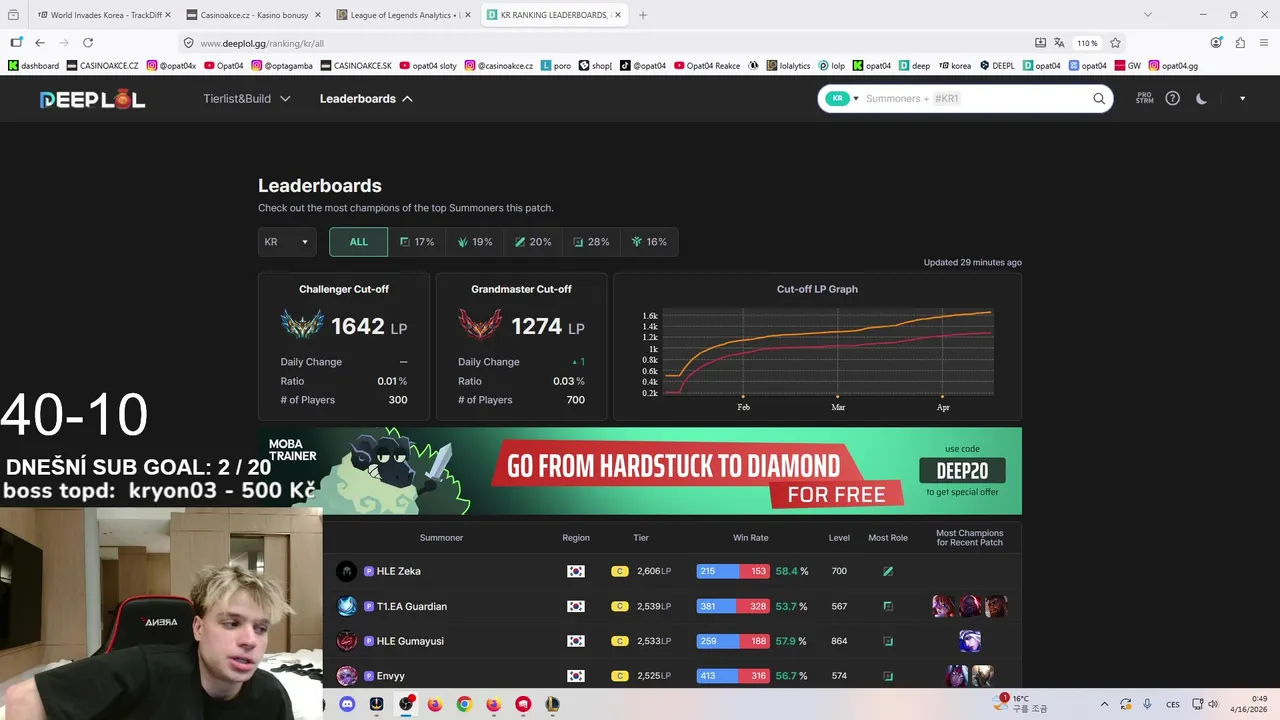
Task: Open HLE Gumayusi's summoner profile
Action: coord(410,641)
